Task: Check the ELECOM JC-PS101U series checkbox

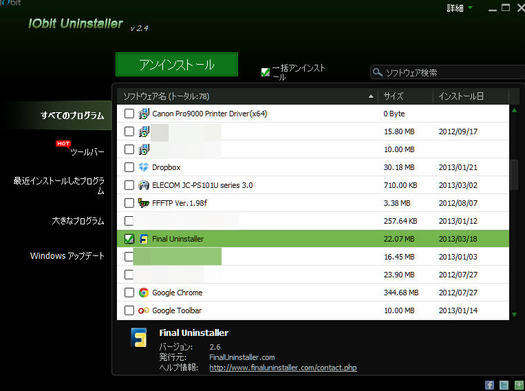Action: [x=129, y=185]
